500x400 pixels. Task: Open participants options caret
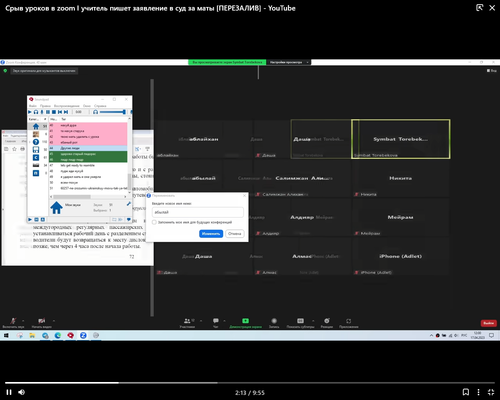201,321
